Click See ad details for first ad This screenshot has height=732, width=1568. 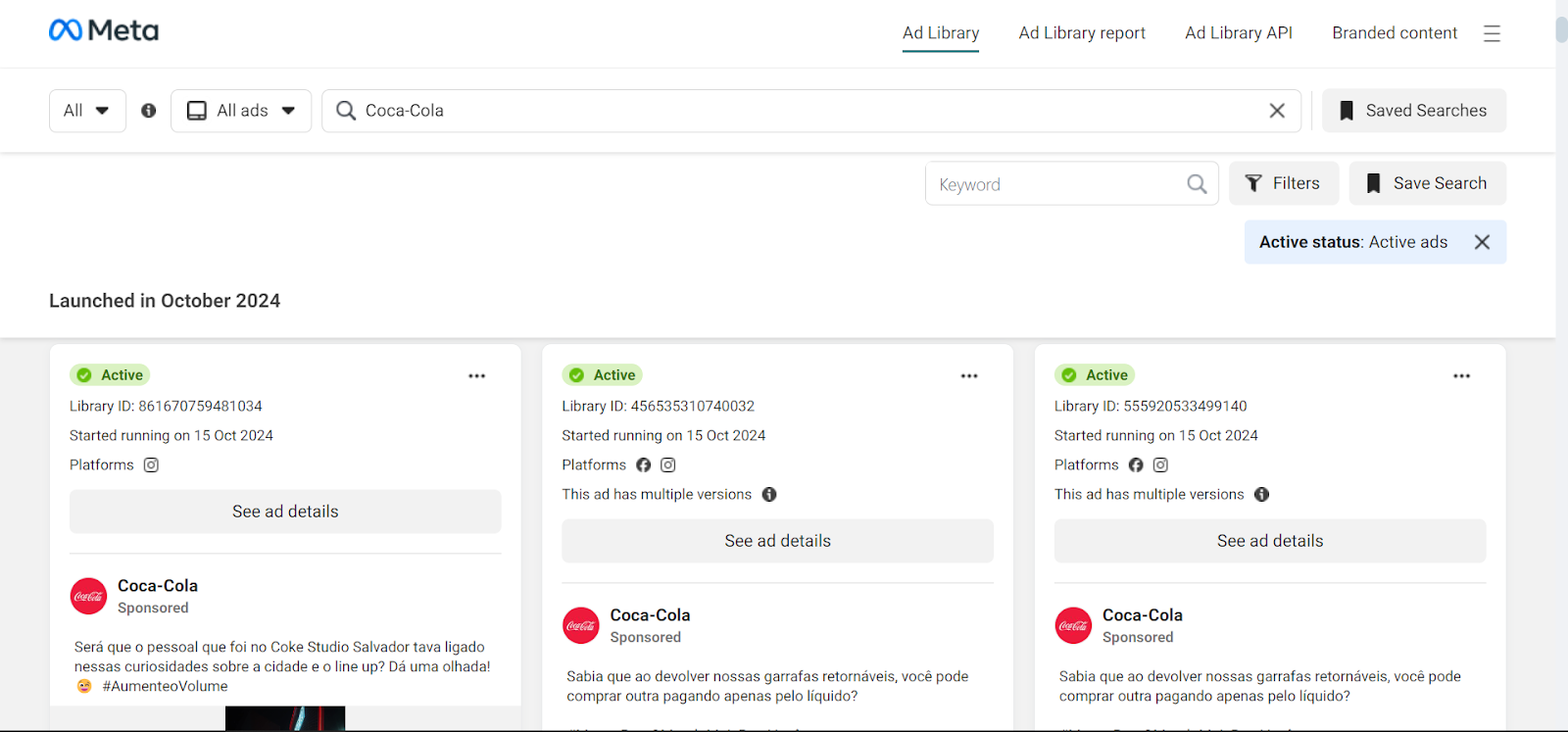click(x=285, y=512)
